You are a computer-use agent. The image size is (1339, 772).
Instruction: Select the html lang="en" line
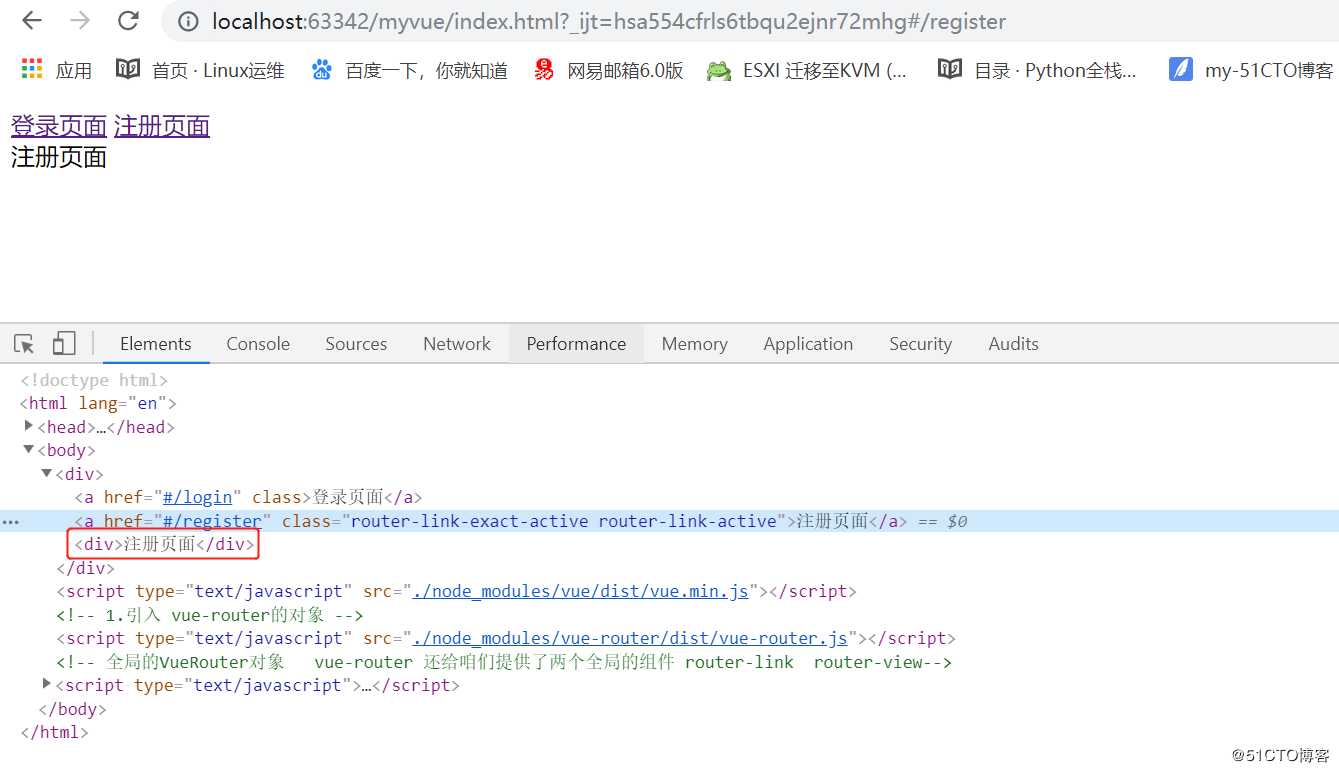click(x=98, y=403)
